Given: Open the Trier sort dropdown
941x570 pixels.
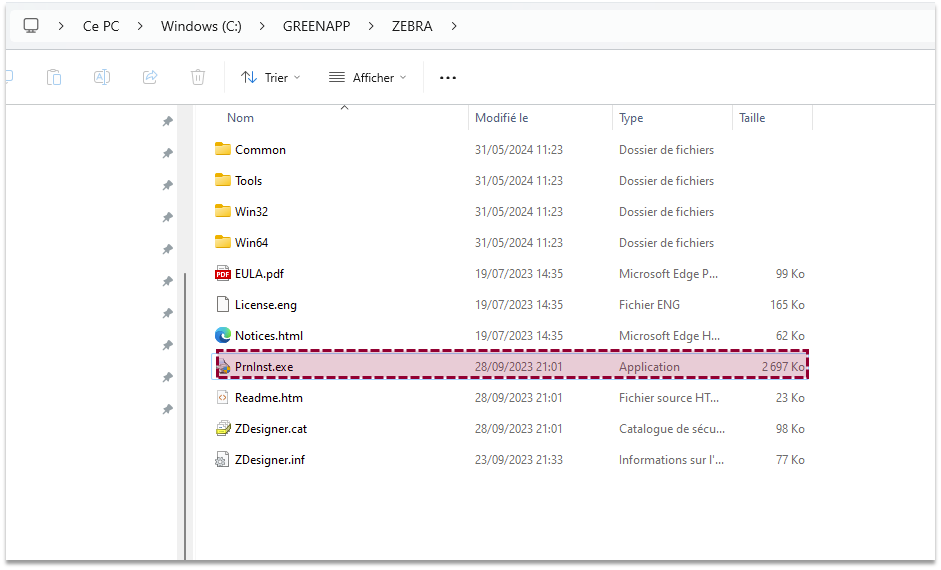Looking at the screenshot, I should [271, 77].
